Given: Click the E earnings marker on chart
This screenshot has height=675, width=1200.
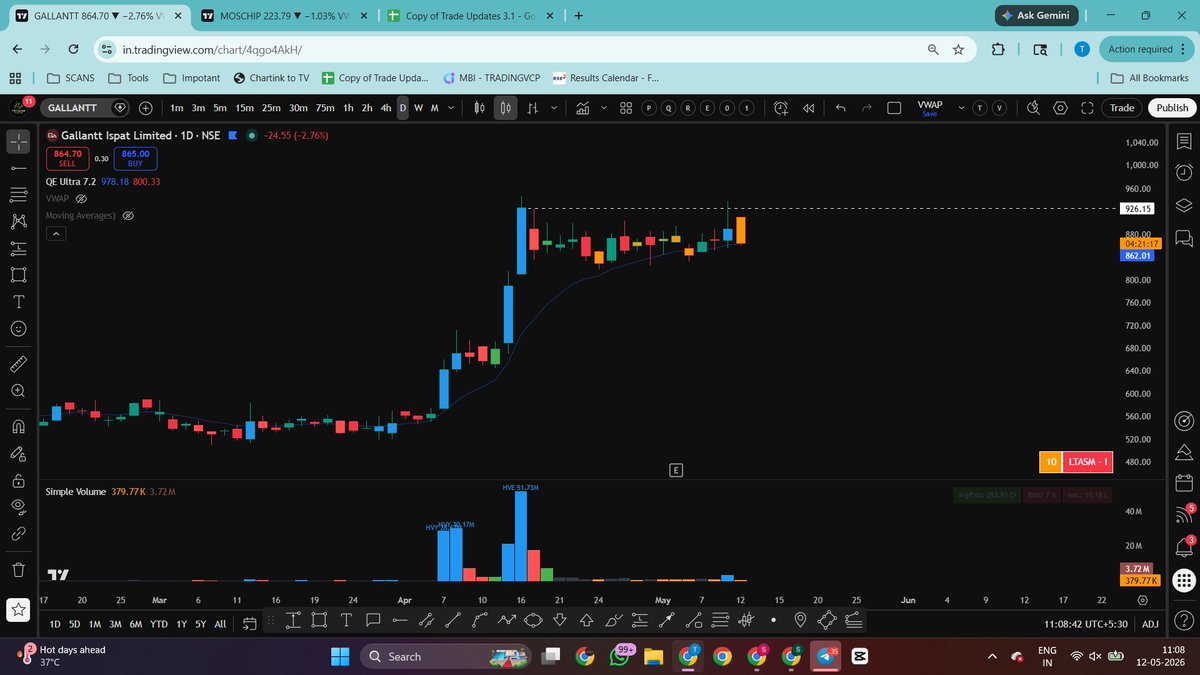Looking at the screenshot, I should point(676,469).
